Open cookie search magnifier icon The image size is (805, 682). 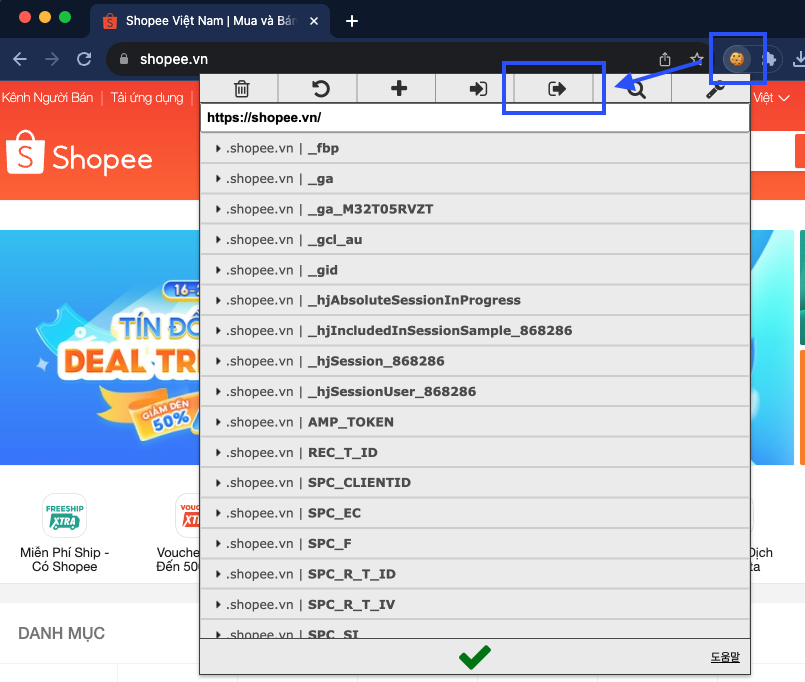tap(636, 90)
